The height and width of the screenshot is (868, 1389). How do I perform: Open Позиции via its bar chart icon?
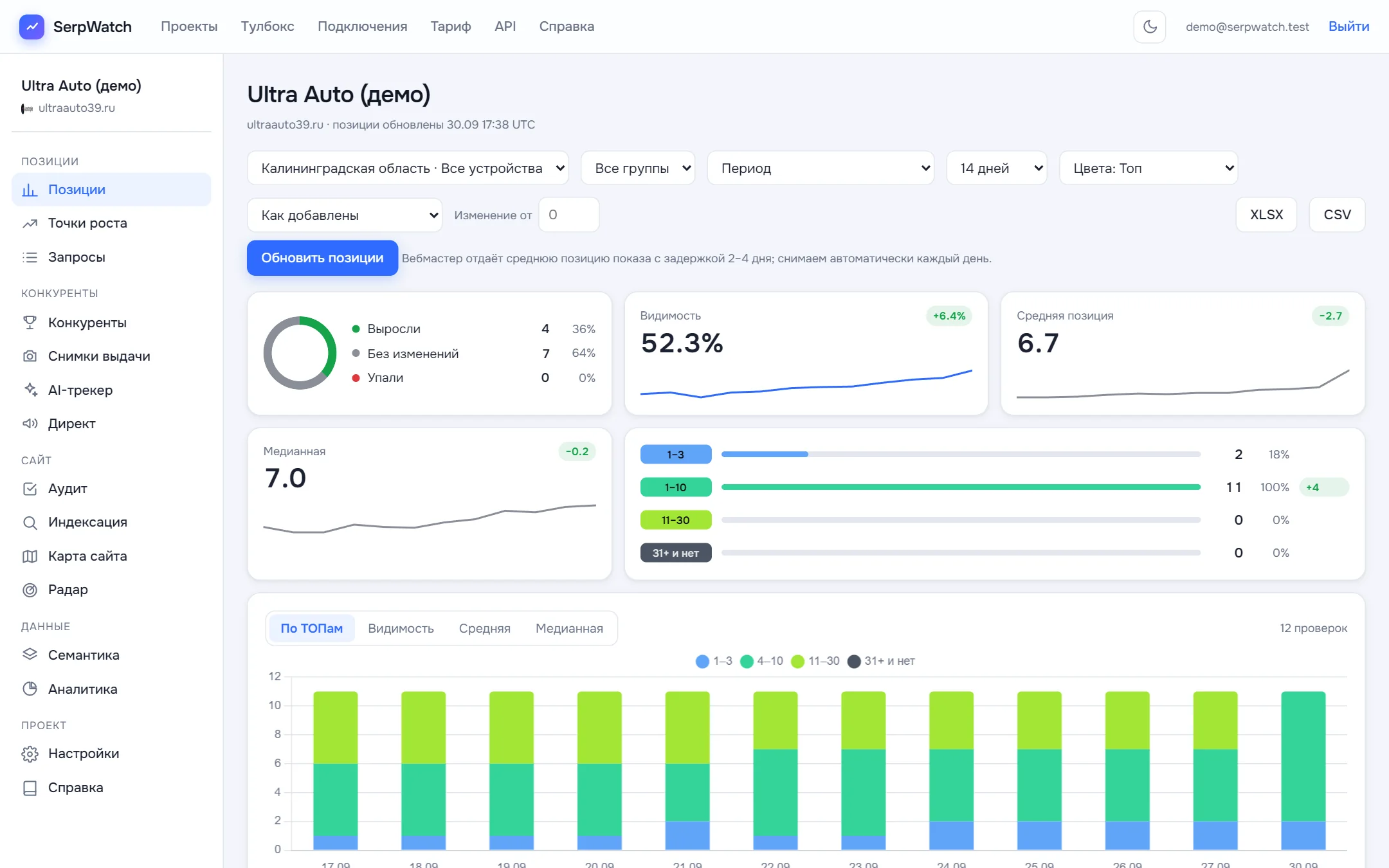point(30,190)
